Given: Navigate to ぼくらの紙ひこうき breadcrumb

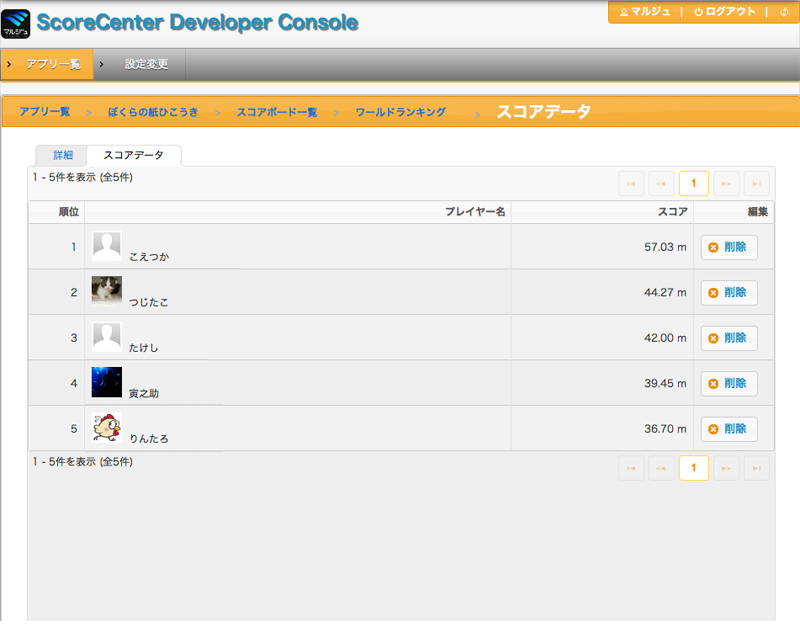Looking at the screenshot, I should [153, 112].
